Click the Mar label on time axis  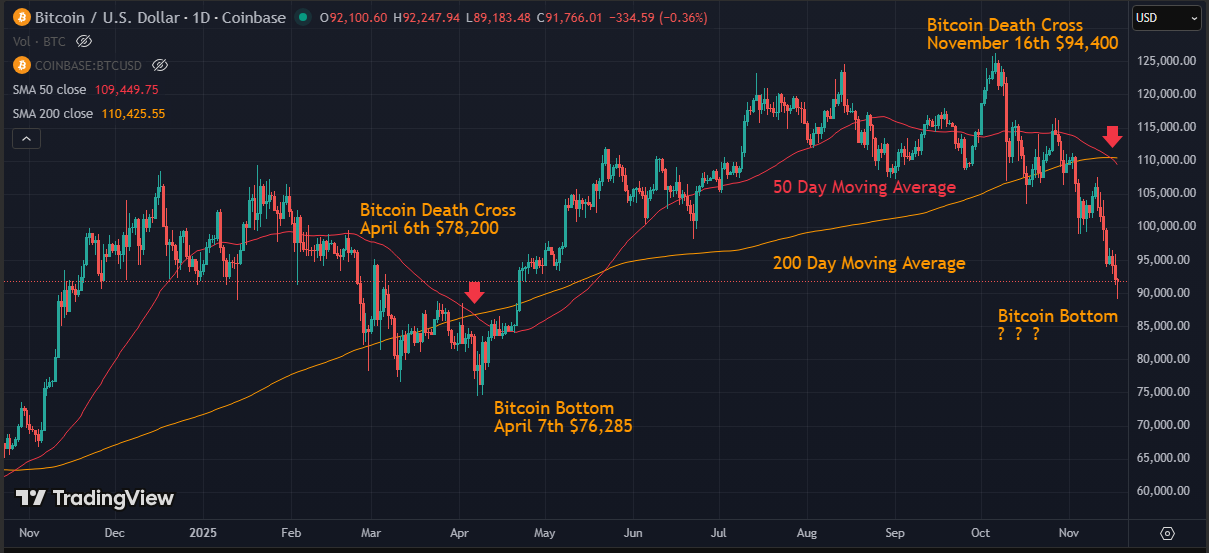371,532
